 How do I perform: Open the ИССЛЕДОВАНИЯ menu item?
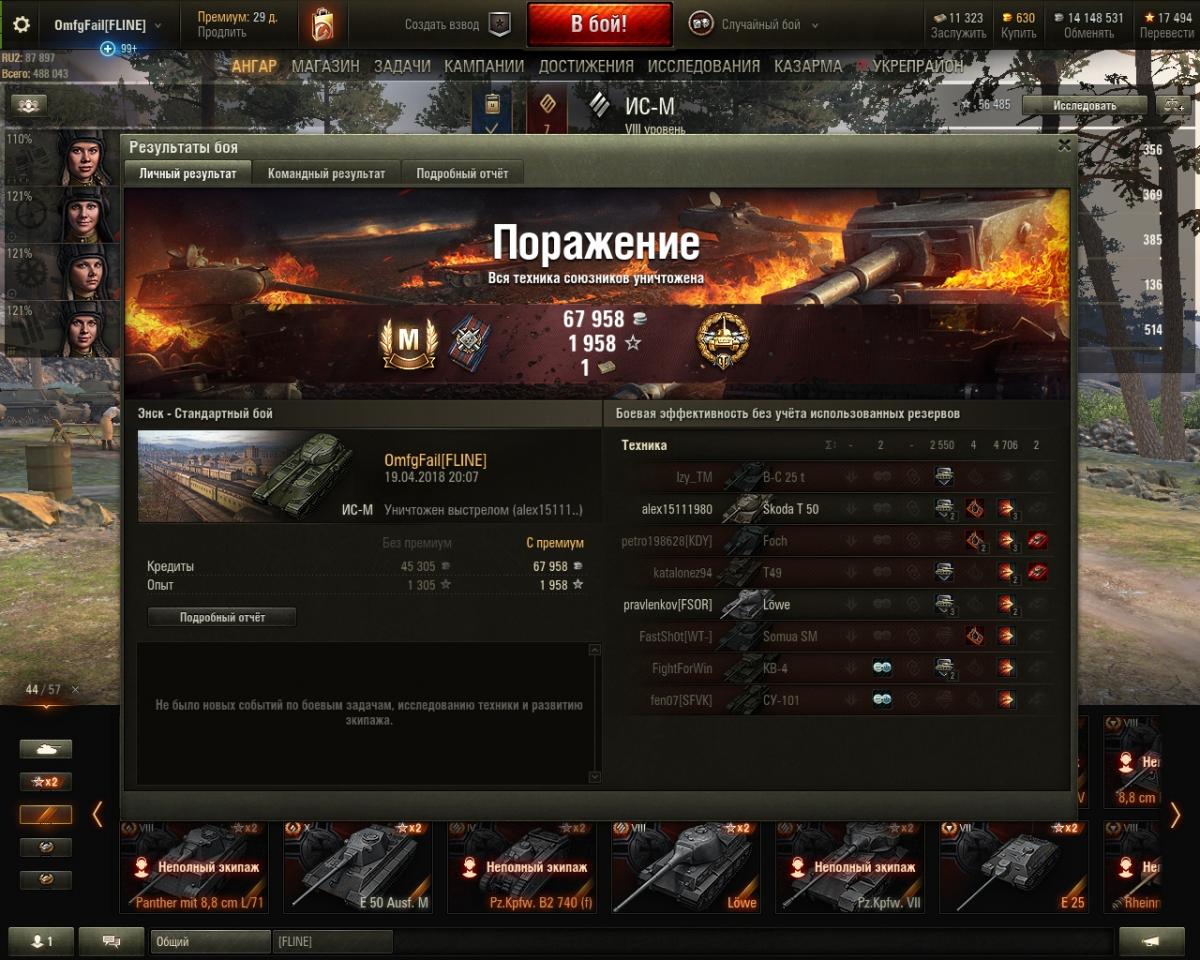point(703,66)
